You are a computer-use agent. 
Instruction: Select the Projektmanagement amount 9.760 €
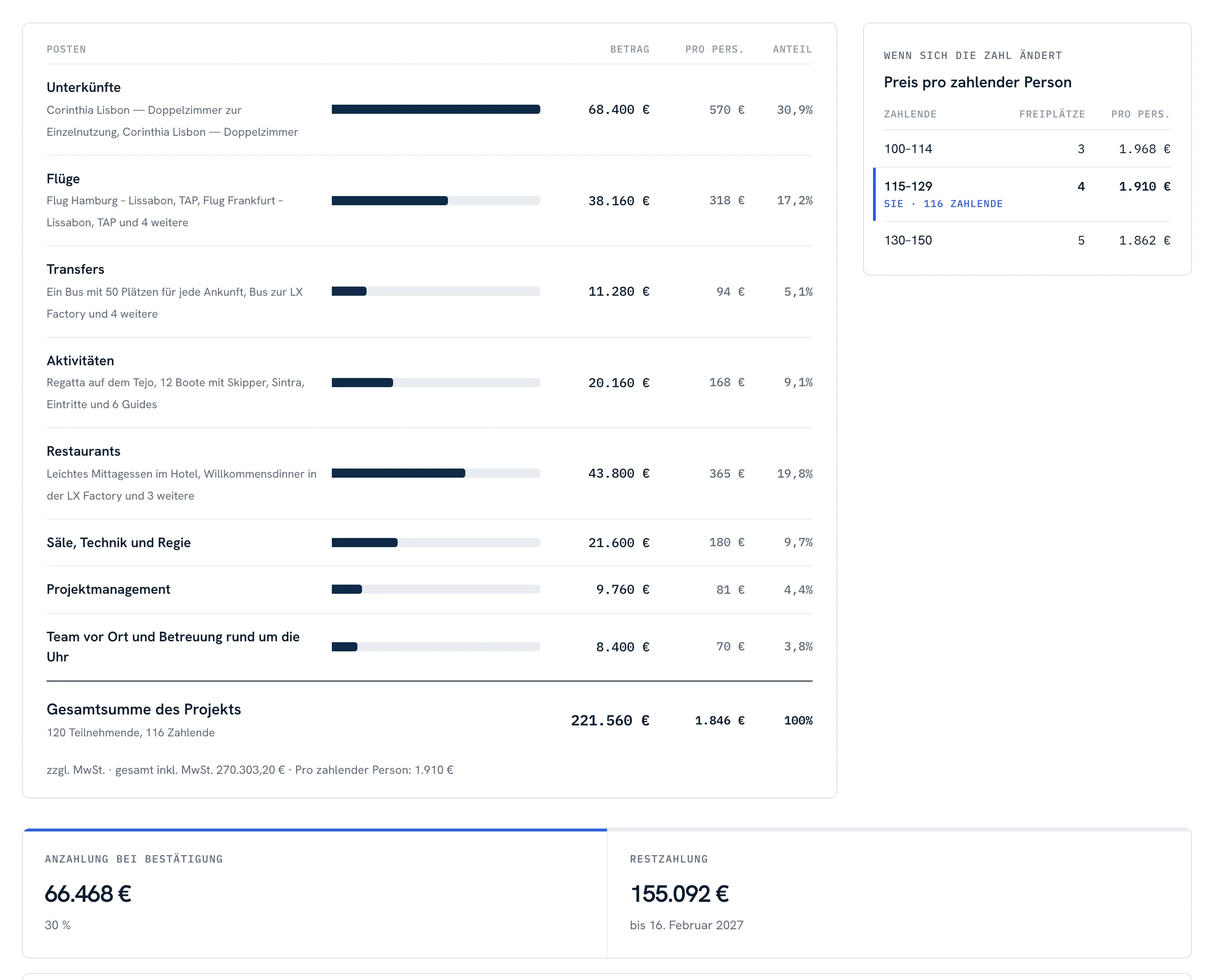point(622,589)
